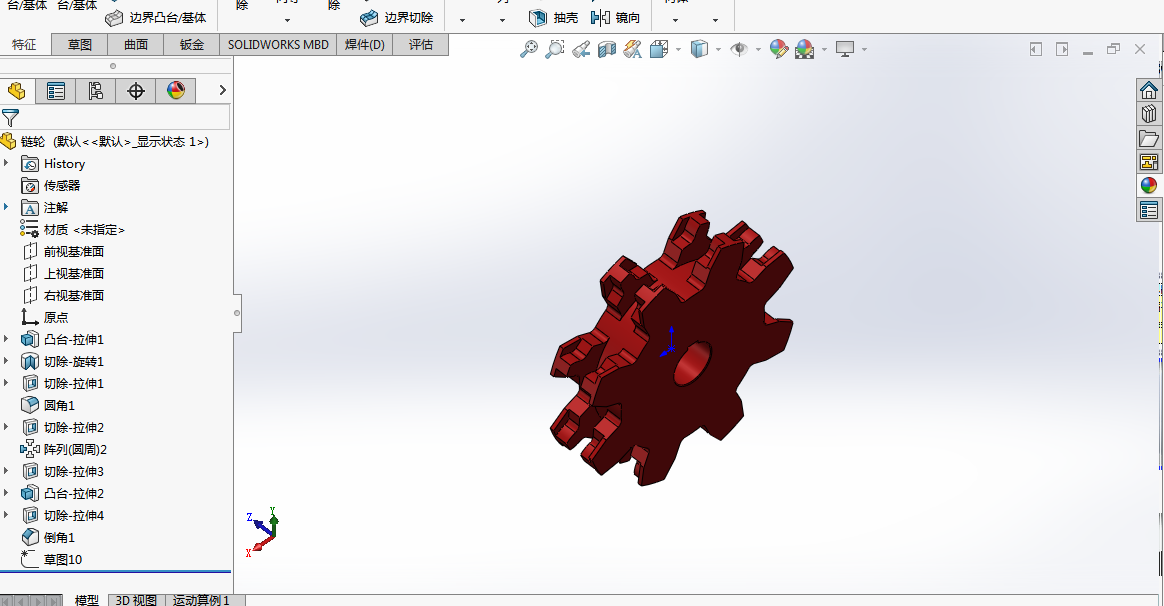Expand the 切除-拉伸1 feature
The image size is (1164, 606).
pos(7,382)
